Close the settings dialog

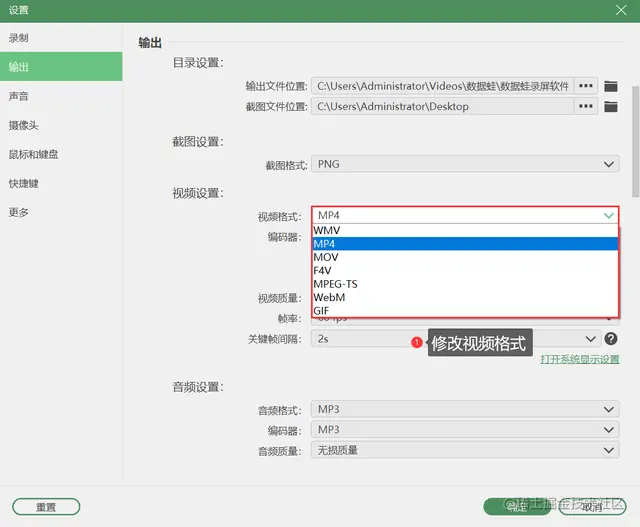(x=621, y=10)
